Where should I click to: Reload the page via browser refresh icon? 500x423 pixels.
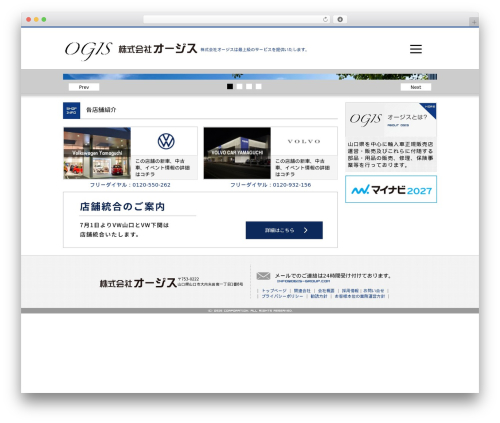click(x=325, y=19)
